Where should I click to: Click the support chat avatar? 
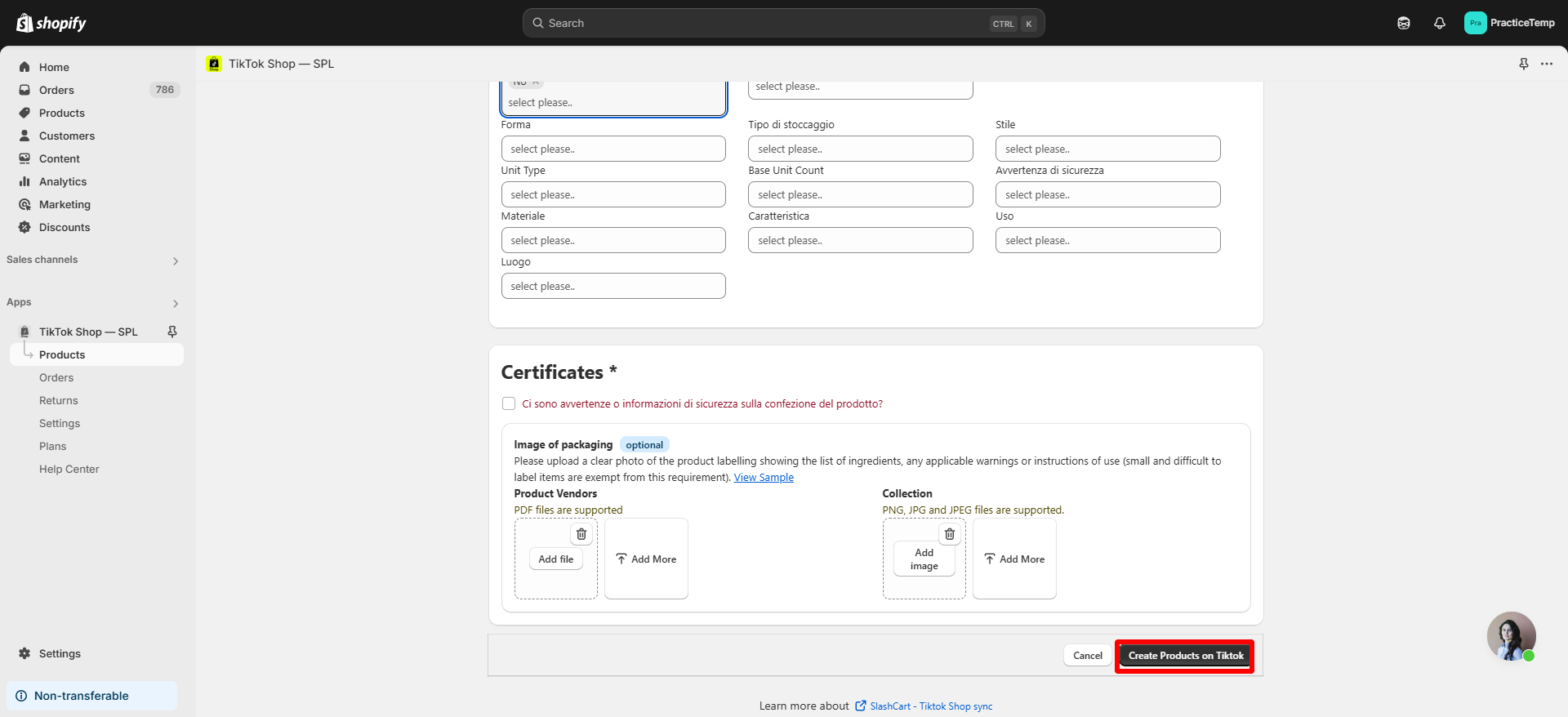tap(1511, 635)
